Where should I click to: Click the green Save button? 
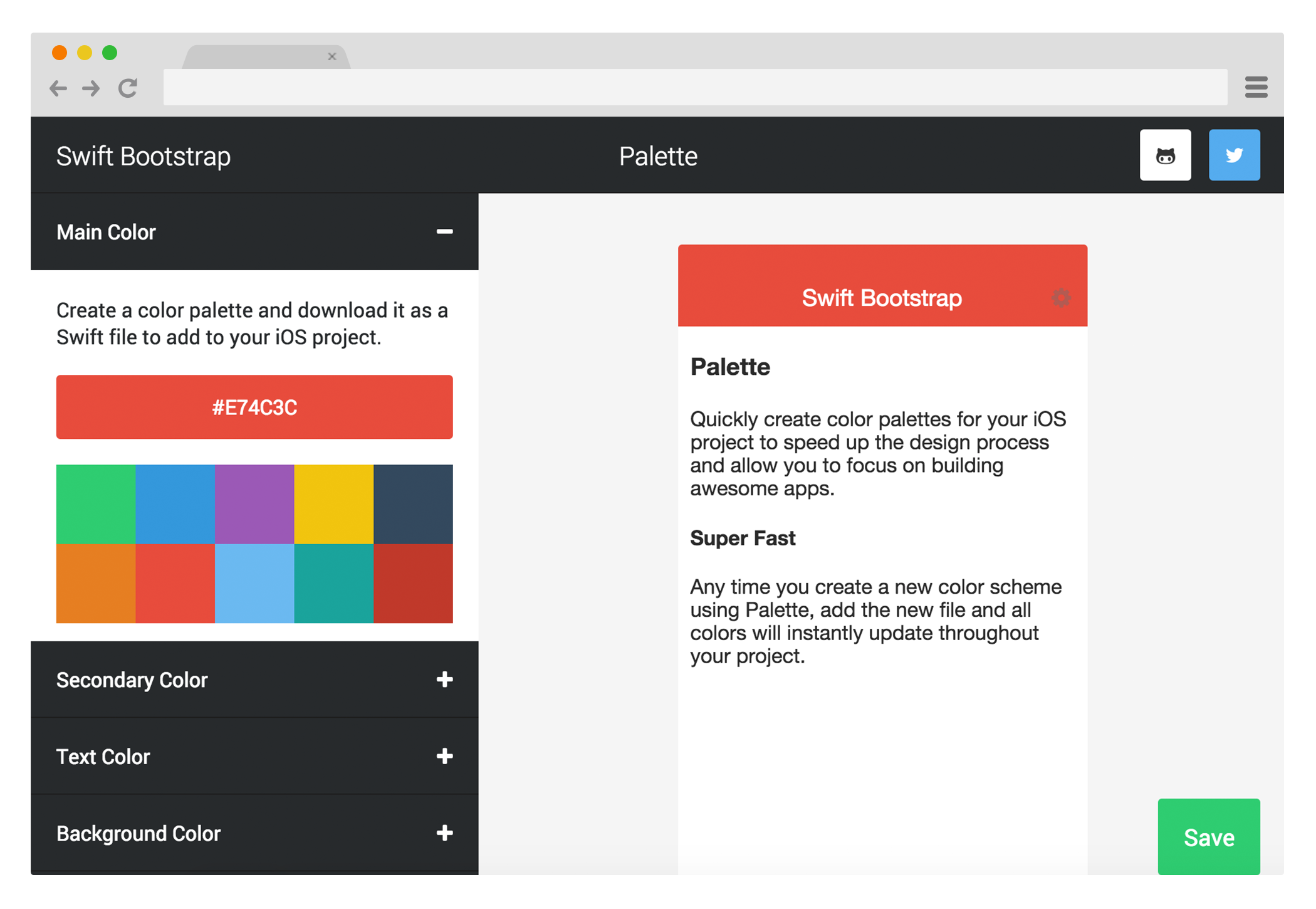tap(1208, 837)
